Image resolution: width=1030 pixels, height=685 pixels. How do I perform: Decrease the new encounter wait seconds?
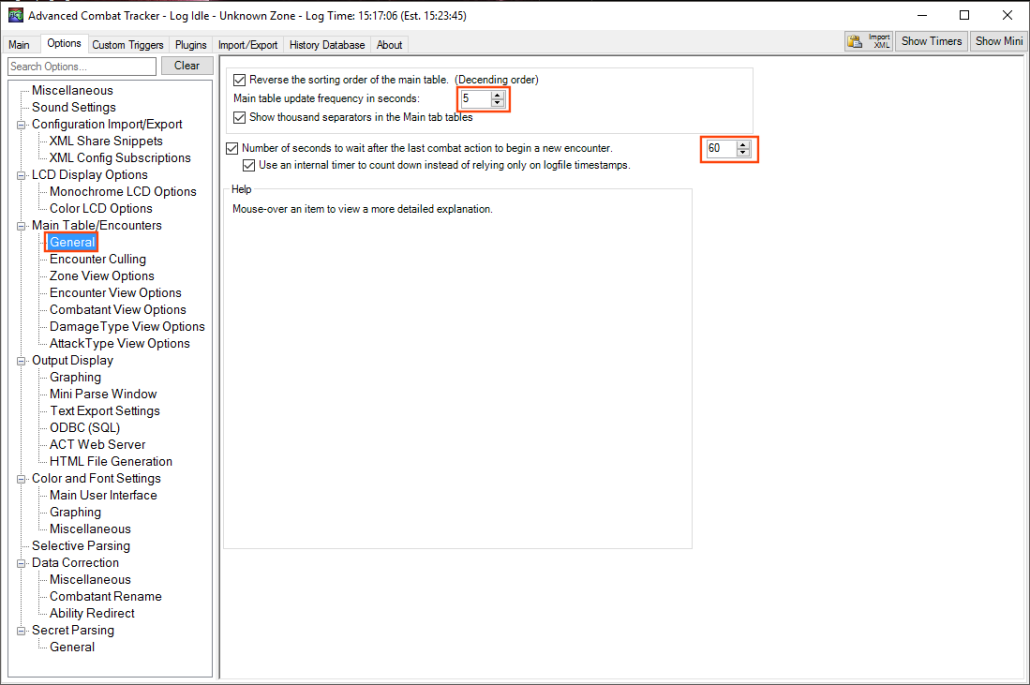point(743,153)
